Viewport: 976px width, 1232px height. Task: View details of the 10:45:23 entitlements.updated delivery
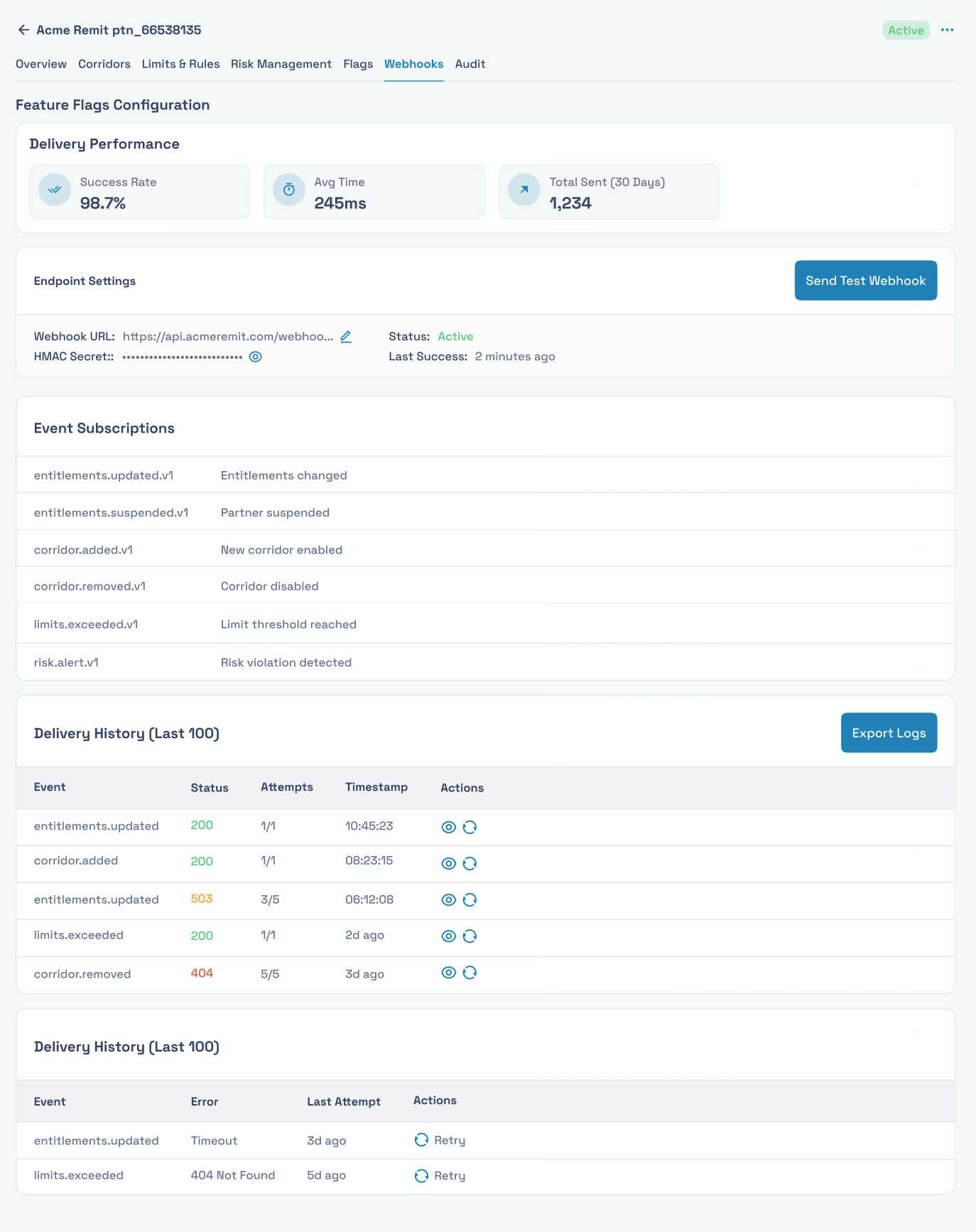(x=448, y=827)
